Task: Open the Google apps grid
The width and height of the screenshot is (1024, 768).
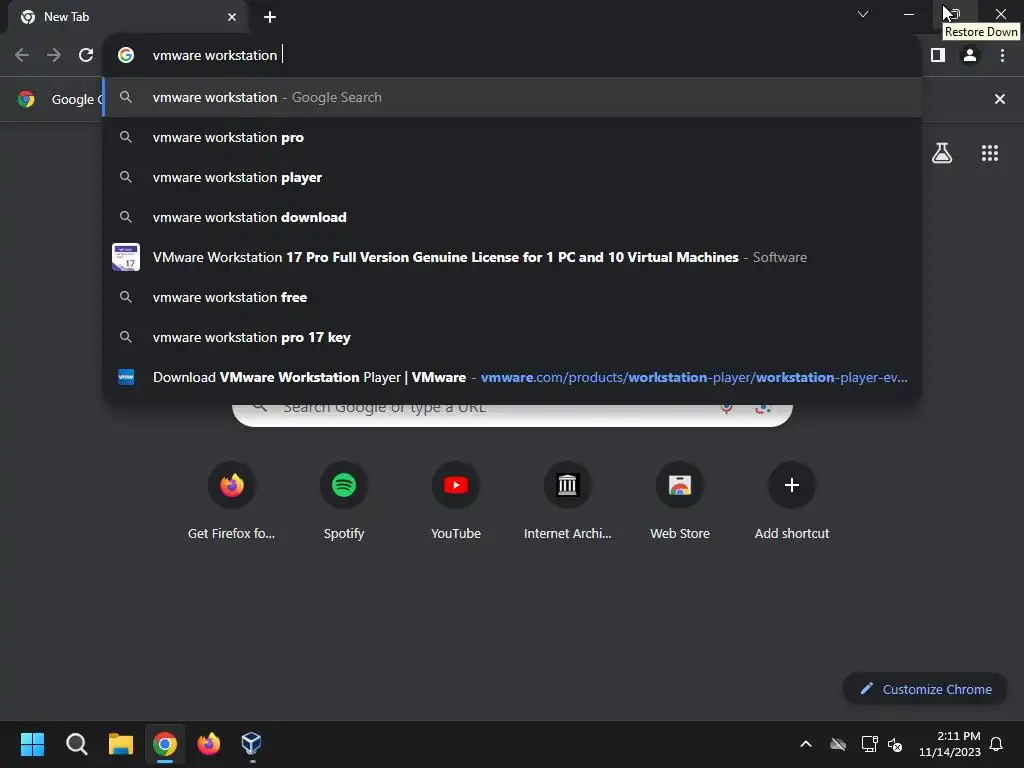Action: pos(989,153)
